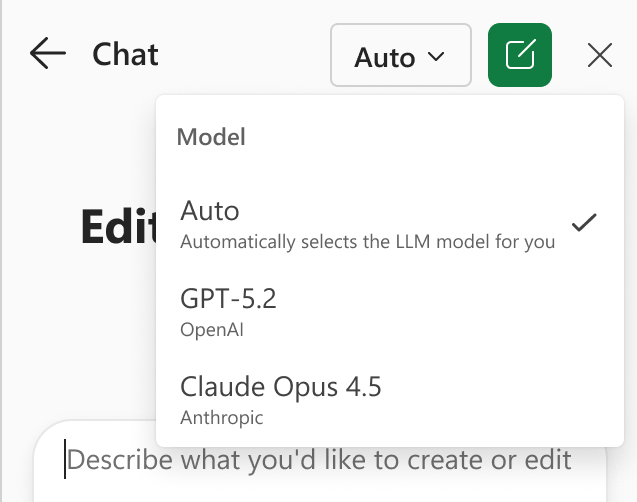Start a new chat with green compose icon
Screen dimensions: 637x502
[x=520, y=55]
